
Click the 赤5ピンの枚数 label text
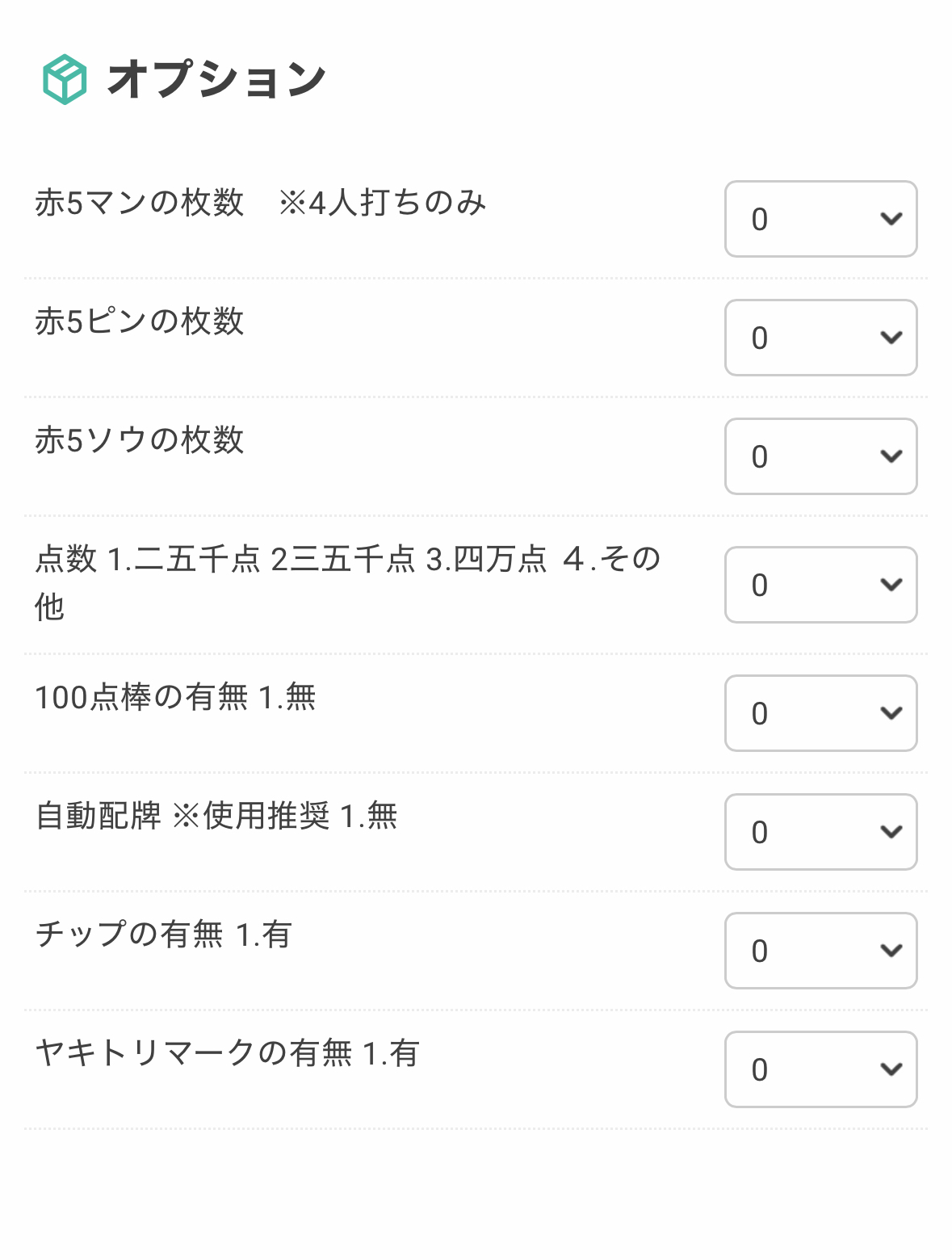coord(139,321)
